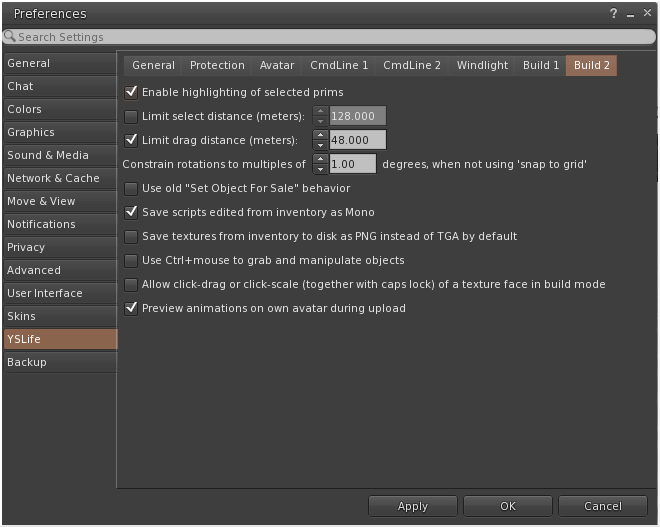Enable saving textures as PNG checkbox
This screenshot has height=527, width=660.
(131, 236)
